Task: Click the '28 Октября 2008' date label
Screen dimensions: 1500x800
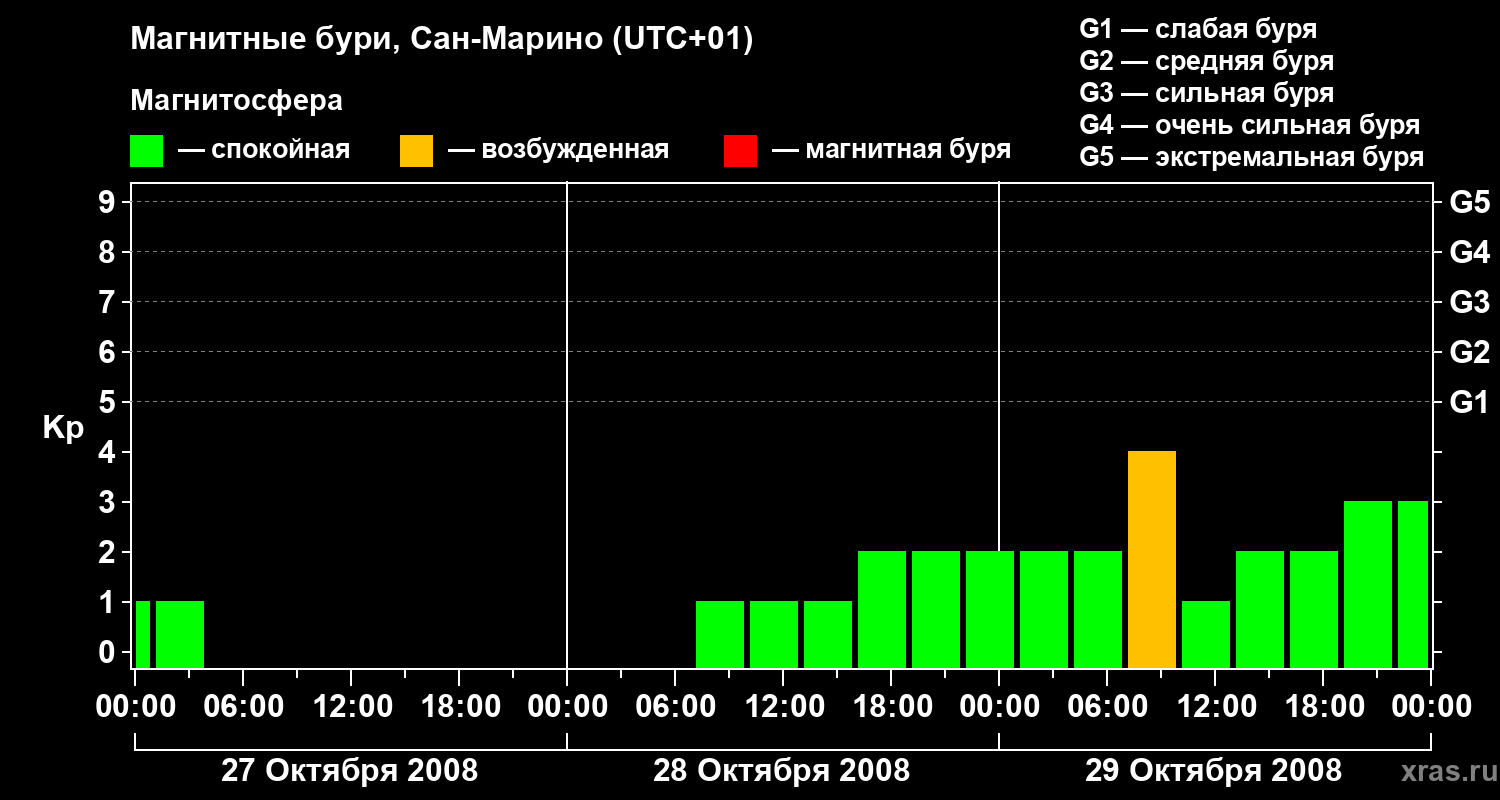Action: (x=782, y=770)
